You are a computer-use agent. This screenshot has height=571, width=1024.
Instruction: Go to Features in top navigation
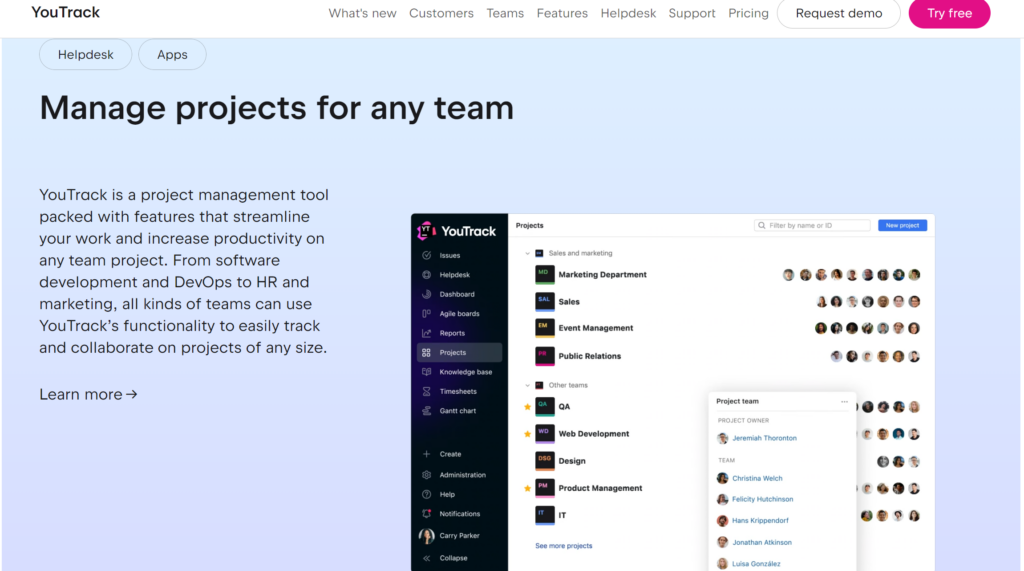pyautogui.click(x=562, y=13)
